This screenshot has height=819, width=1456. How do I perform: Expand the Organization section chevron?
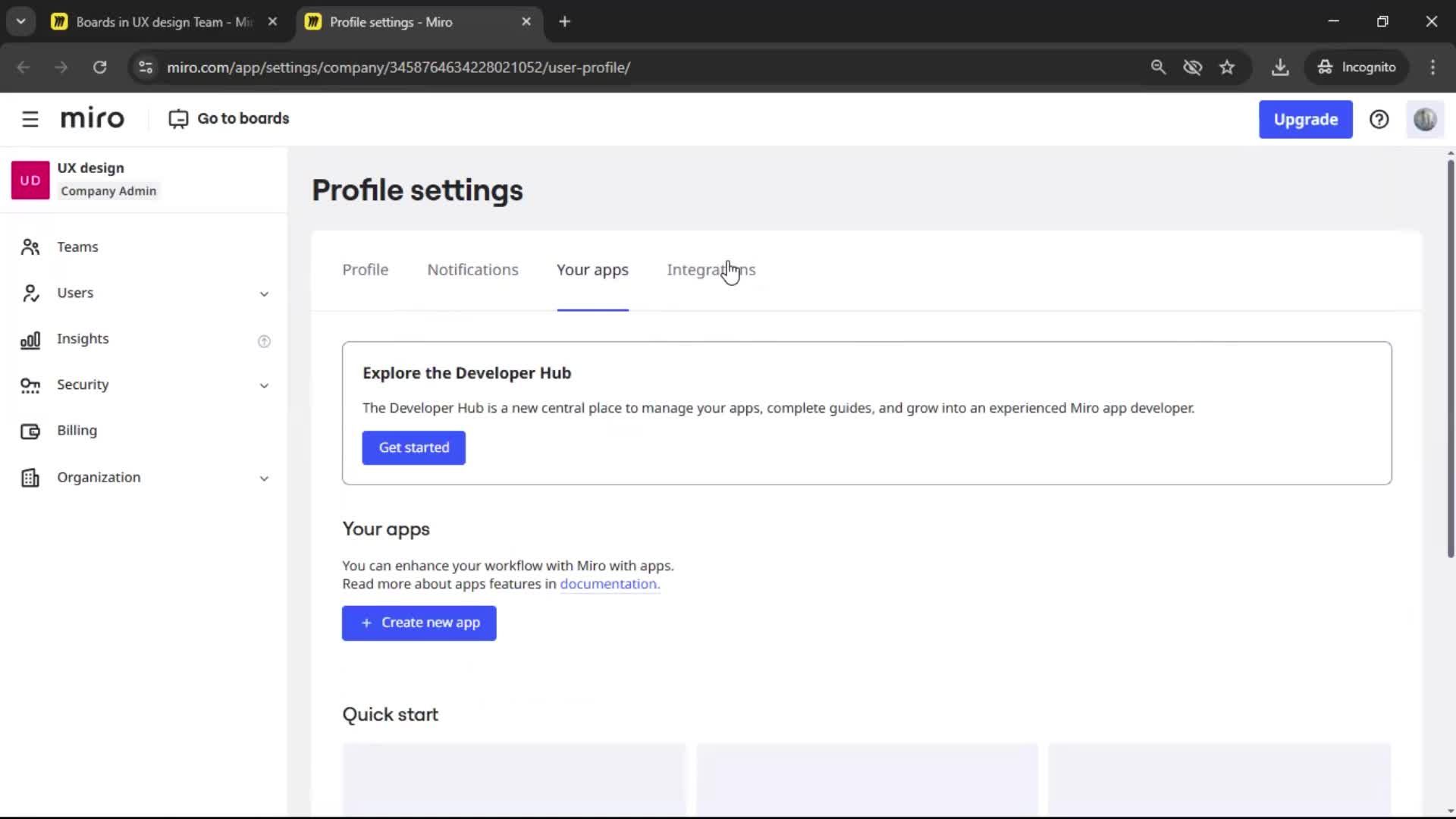264,479
